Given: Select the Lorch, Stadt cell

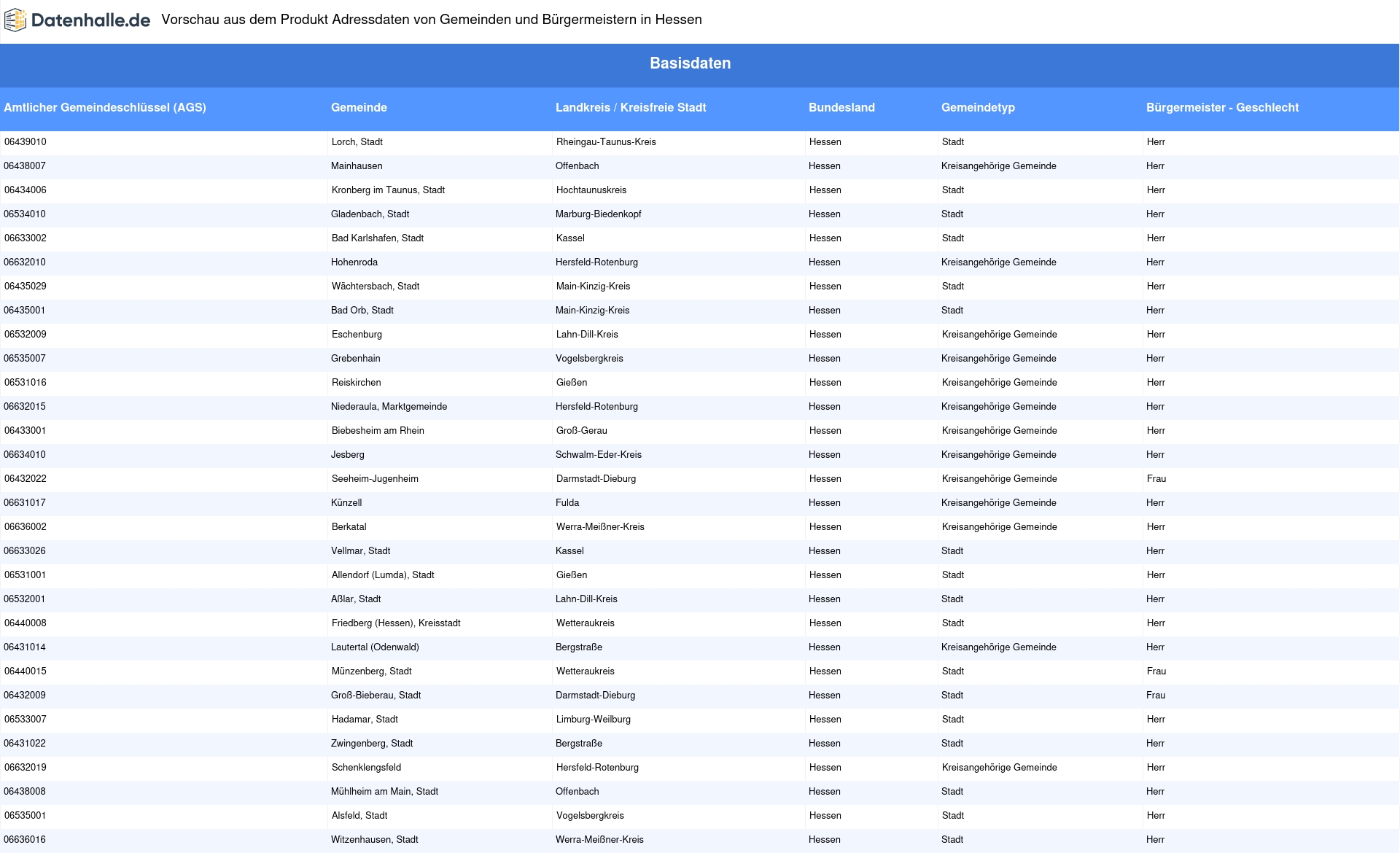Looking at the screenshot, I should pyautogui.click(x=357, y=142).
